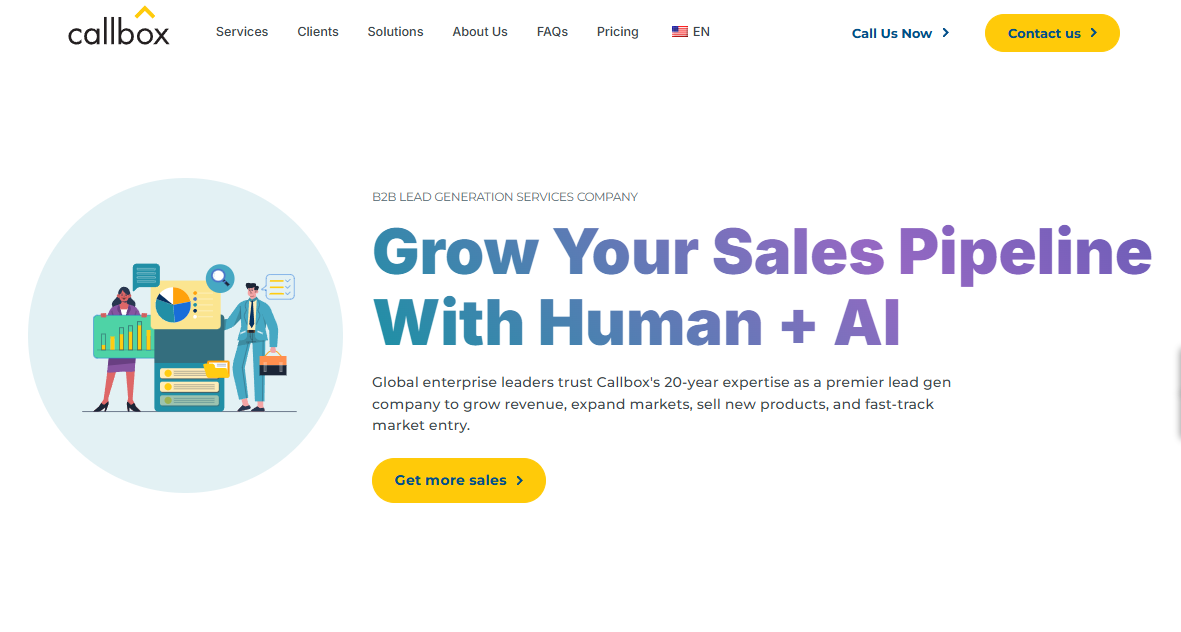Open the EN language selector
Screen dimensions: 1181x632
coord(701,32)
